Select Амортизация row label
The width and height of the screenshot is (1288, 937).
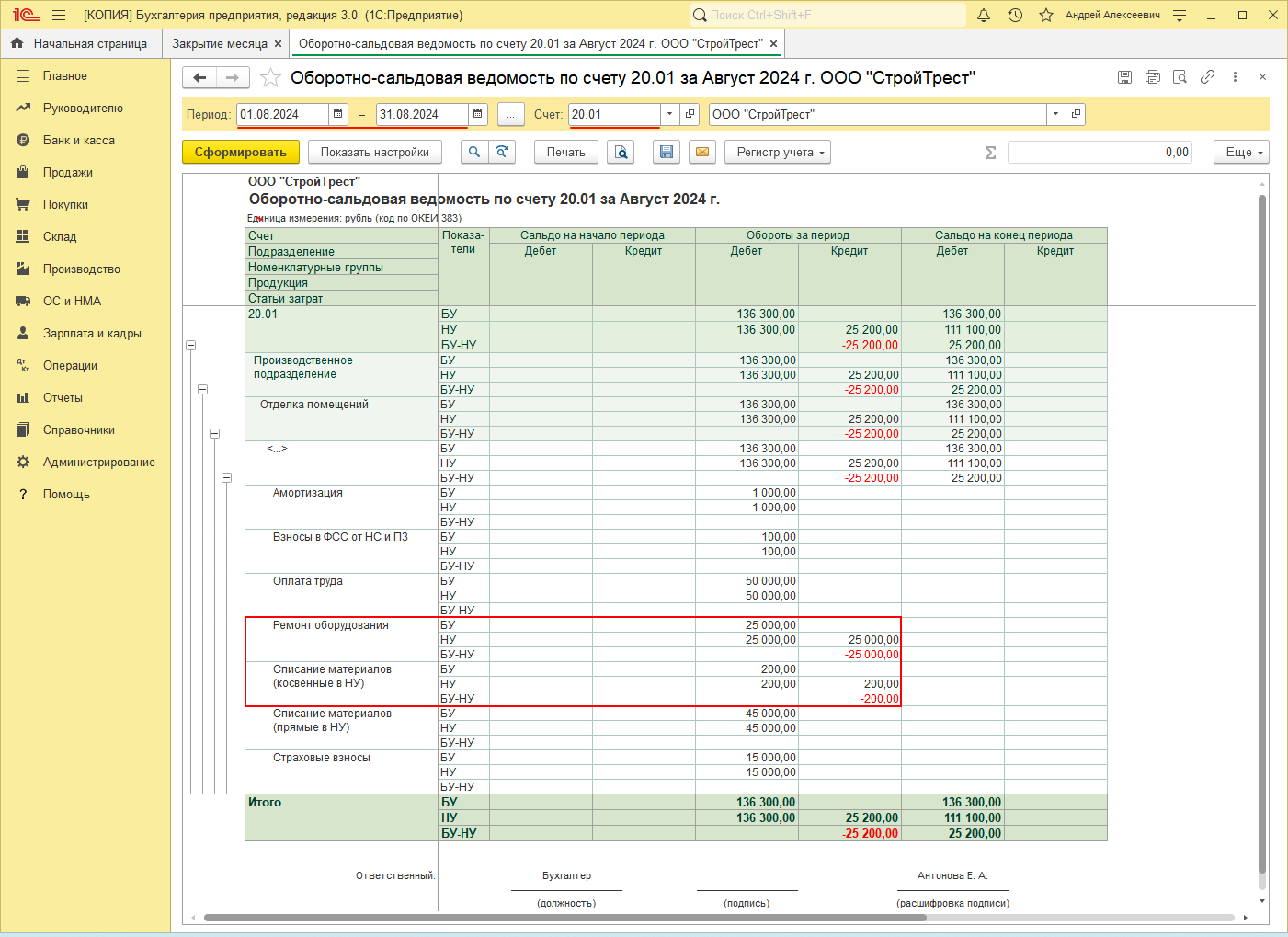pyautogui.click(x=308, y=493)
